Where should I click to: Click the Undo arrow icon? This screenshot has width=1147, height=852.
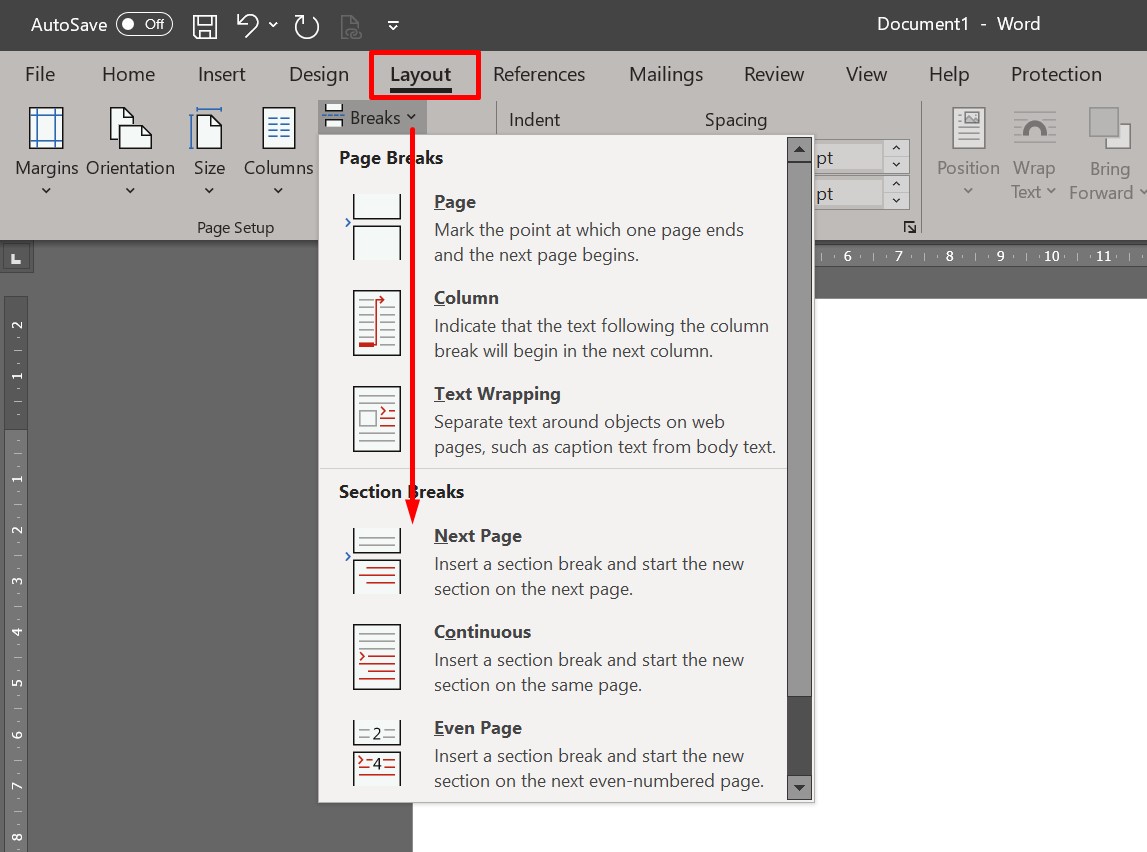(247, 26)
